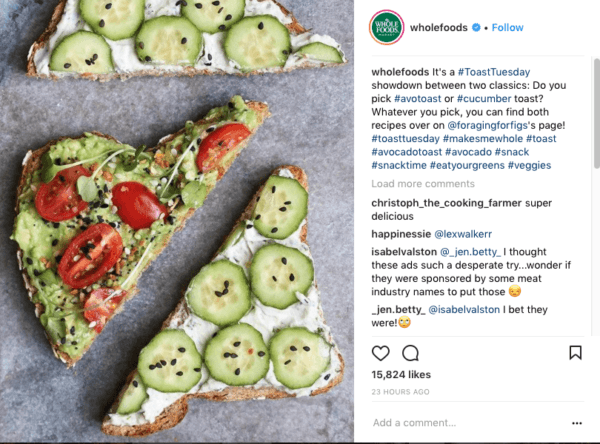This screenshot has height=444, width=600.
Task: Open the @lexwalkerr mention
Action: tap(463, 234)
